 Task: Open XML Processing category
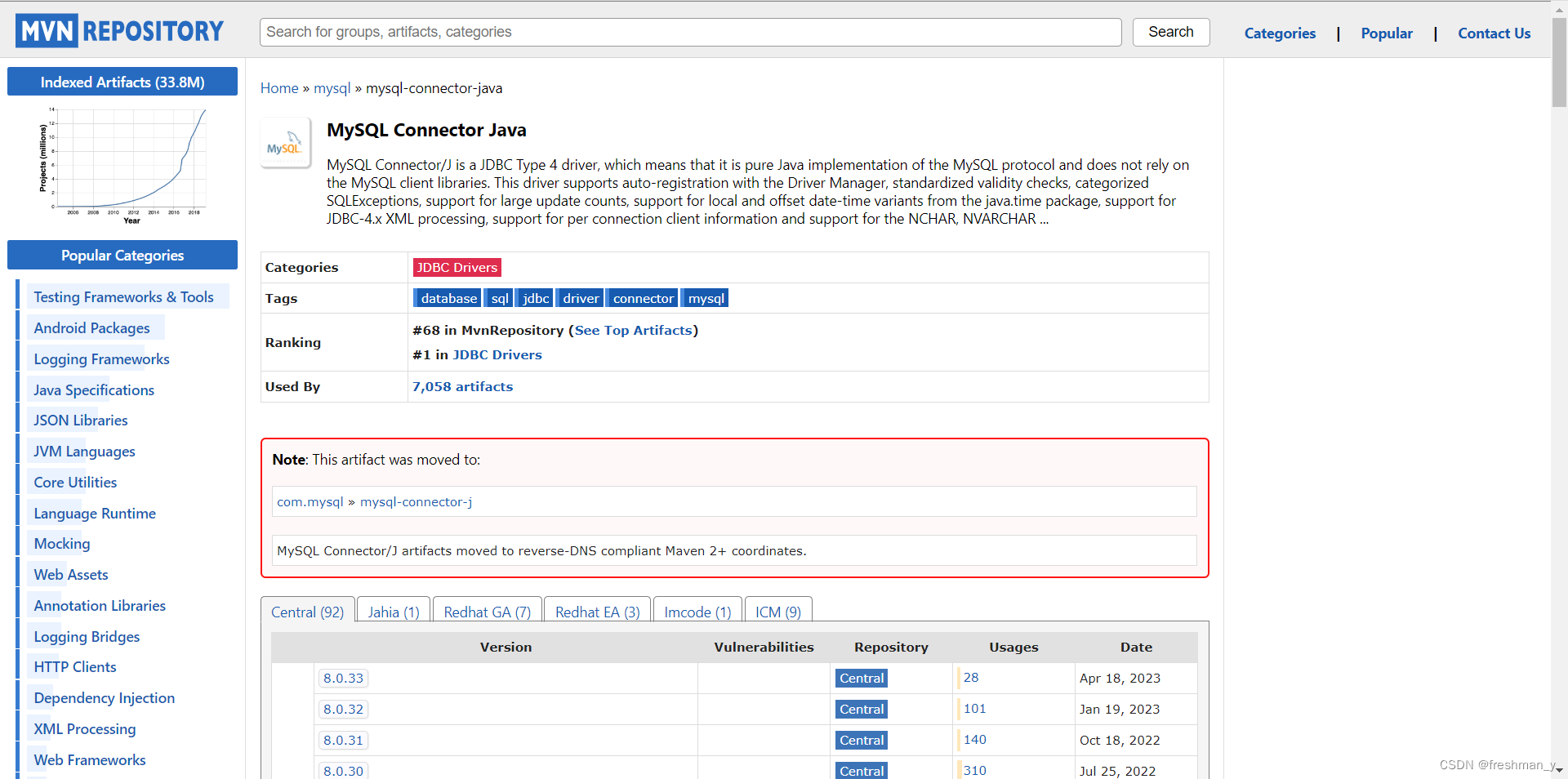tap(85, 728)
